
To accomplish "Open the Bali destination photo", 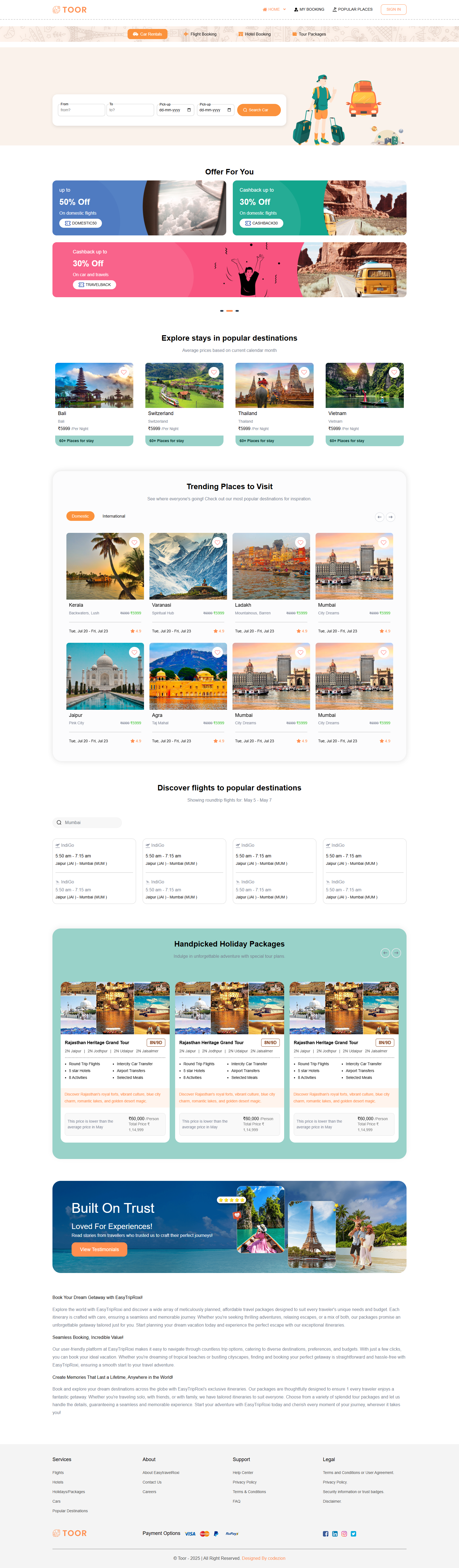I will point(94,385).
